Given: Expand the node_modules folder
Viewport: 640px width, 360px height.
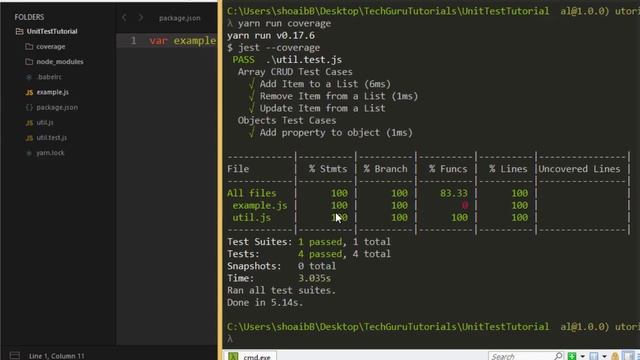Looking at the screenshot, I should coord(60,62).
